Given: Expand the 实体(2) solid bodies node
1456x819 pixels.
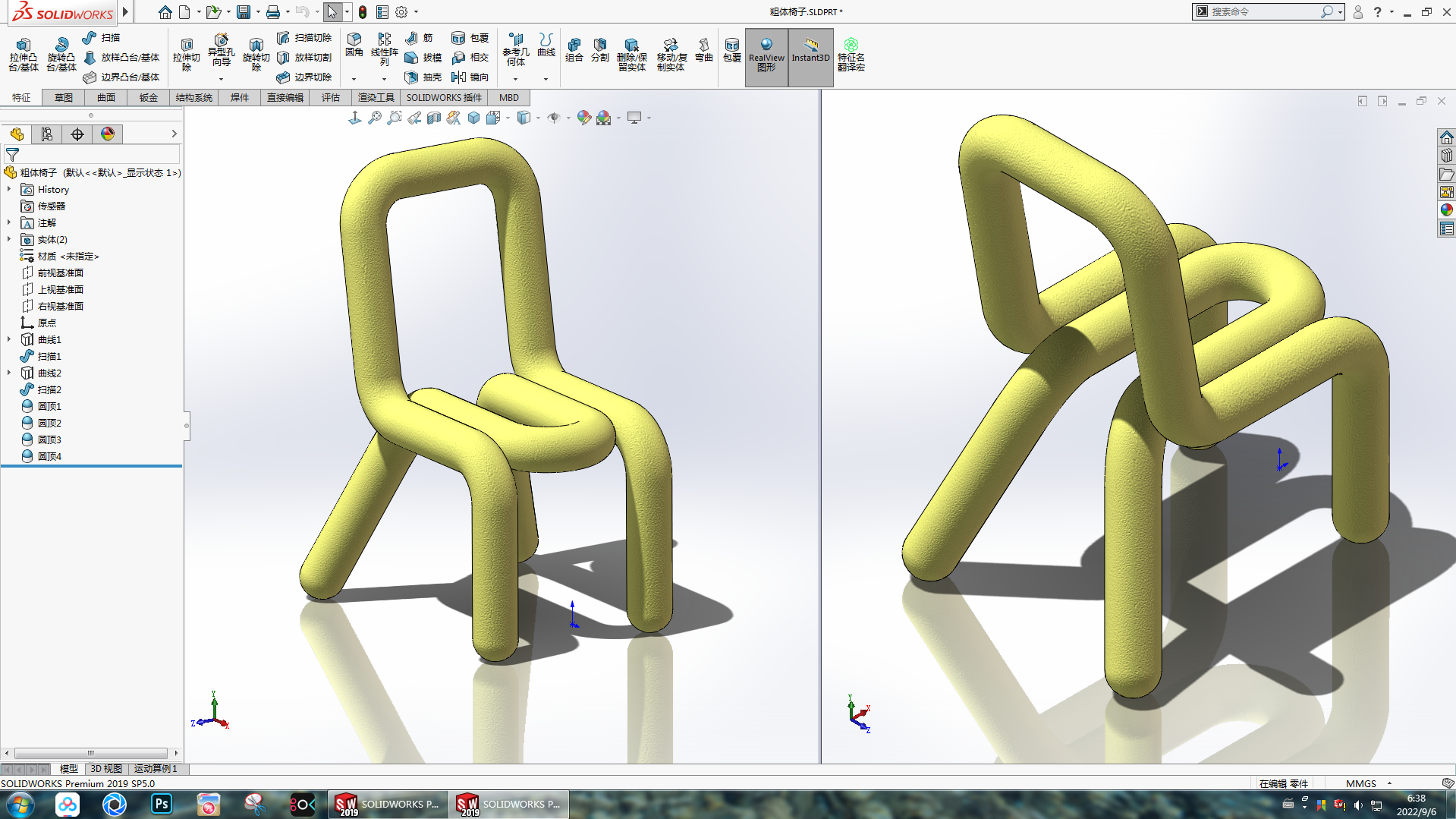Looking at the screenshot, I should tap(9, 239).
